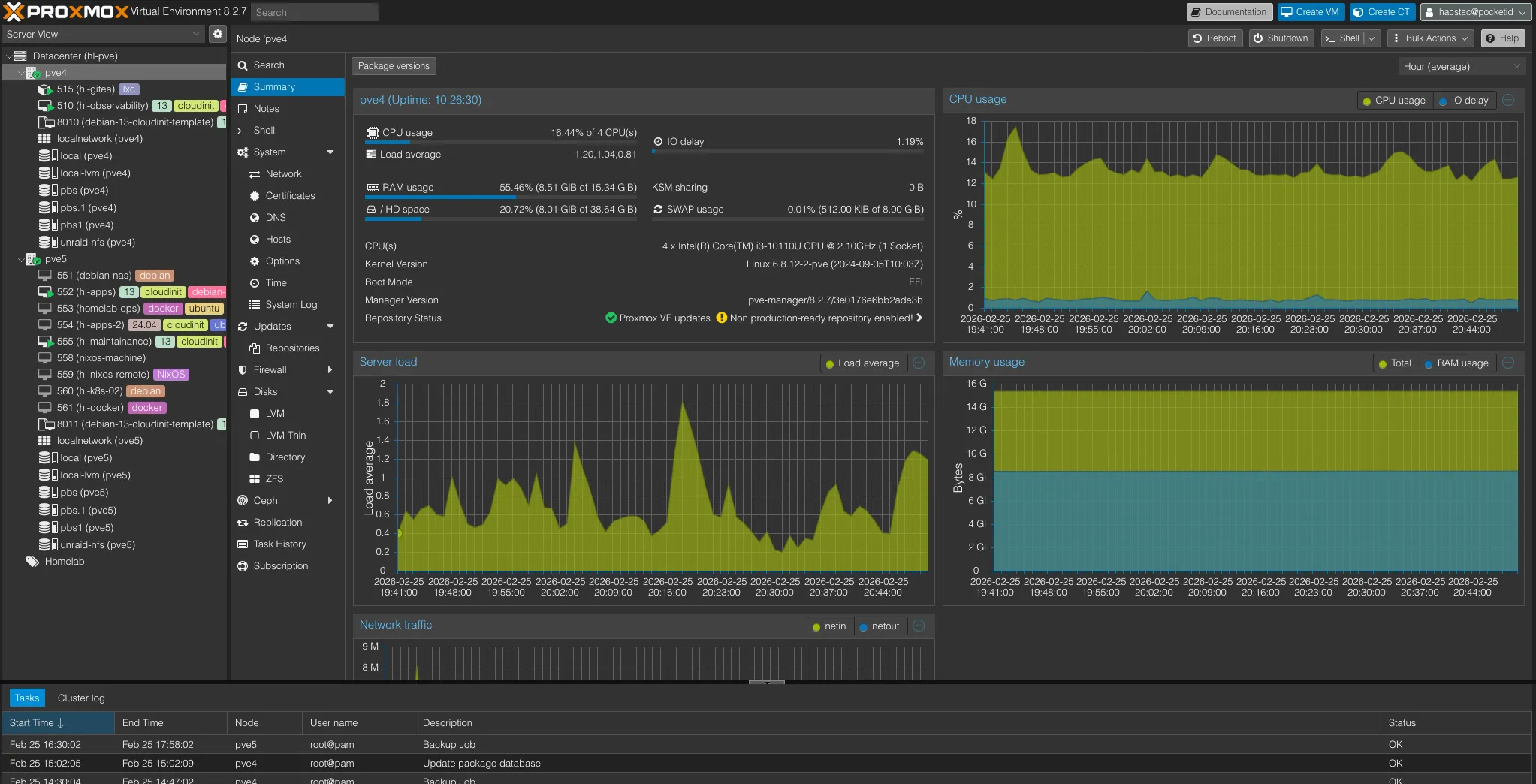The width and height of the screenshot is (1536, 784).
Task: Open the Hour (average) timeframe dropdown
Action: 1461,66
